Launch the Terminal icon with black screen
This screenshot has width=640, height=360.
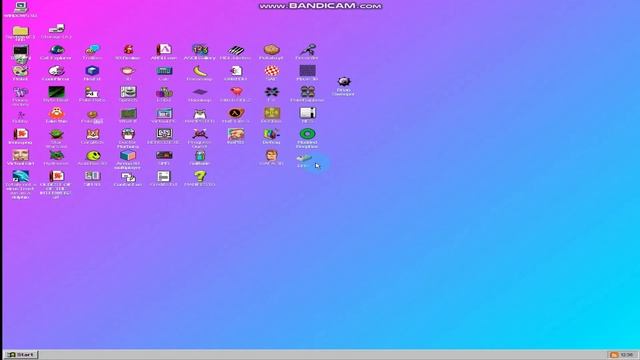point(20,50)
